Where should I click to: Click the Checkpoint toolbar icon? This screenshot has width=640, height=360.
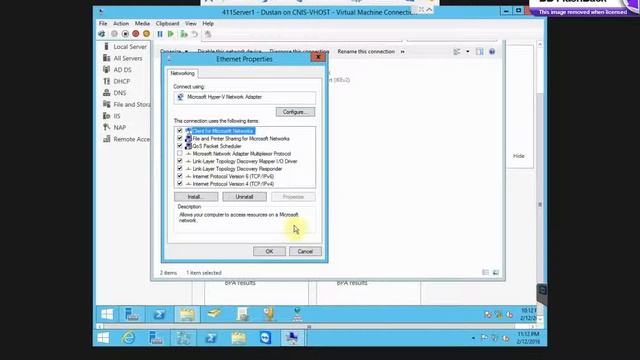pyautogui.click(x=184, y=34)
